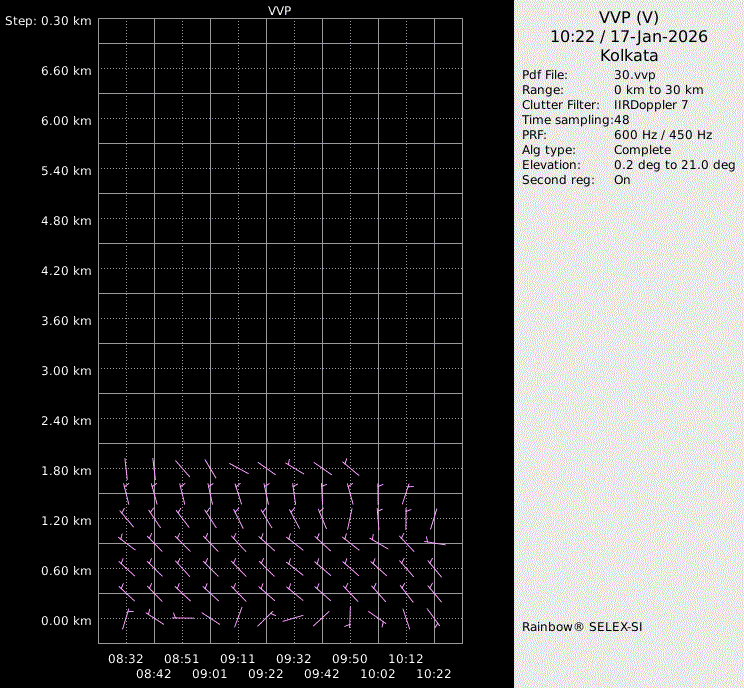Image resolution: width=744 pixels, height=688 pixels.
Task: Click the 10:22 / 17-Jan-2026 timestamp
Action: tap(628, 36)
